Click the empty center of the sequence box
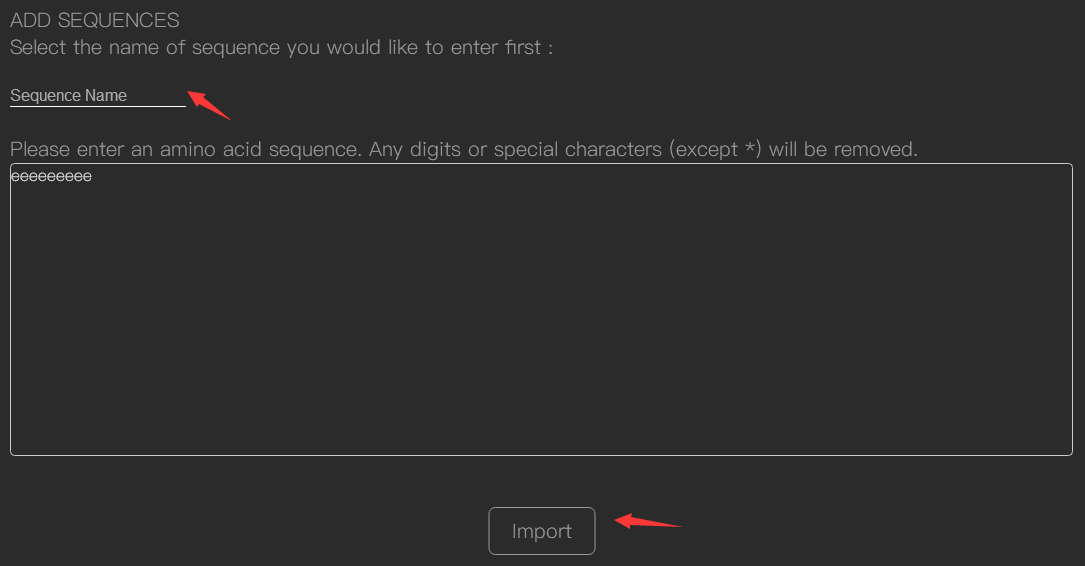 coord(541,309)
